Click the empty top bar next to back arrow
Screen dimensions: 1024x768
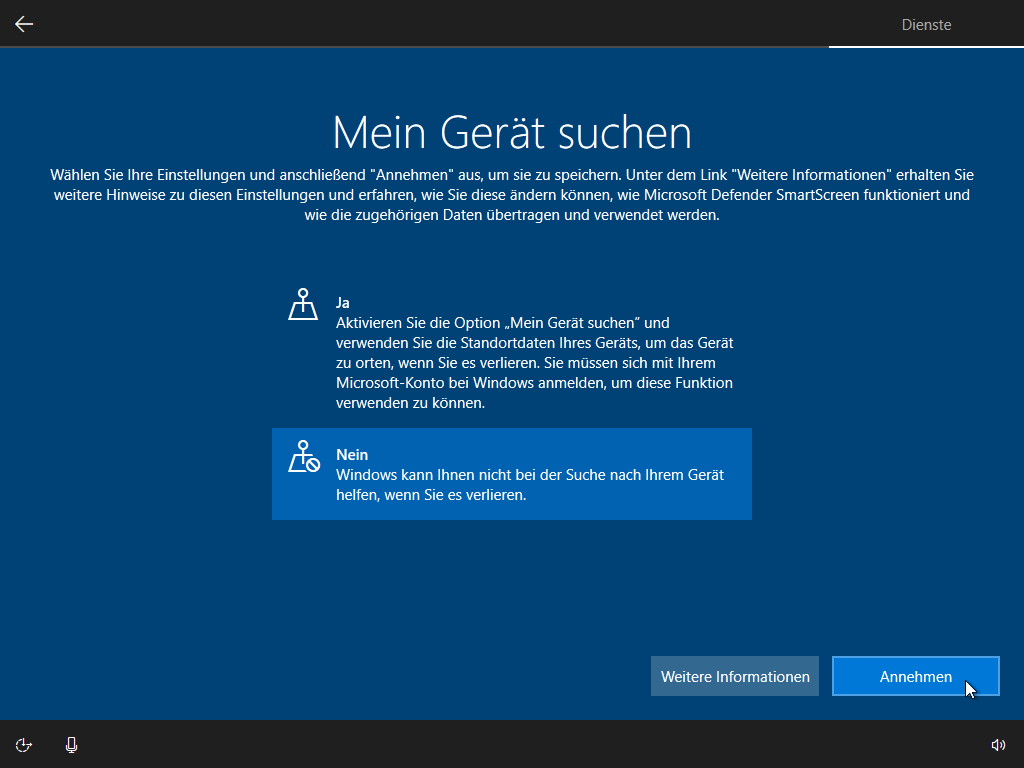[x=400, y=24]
